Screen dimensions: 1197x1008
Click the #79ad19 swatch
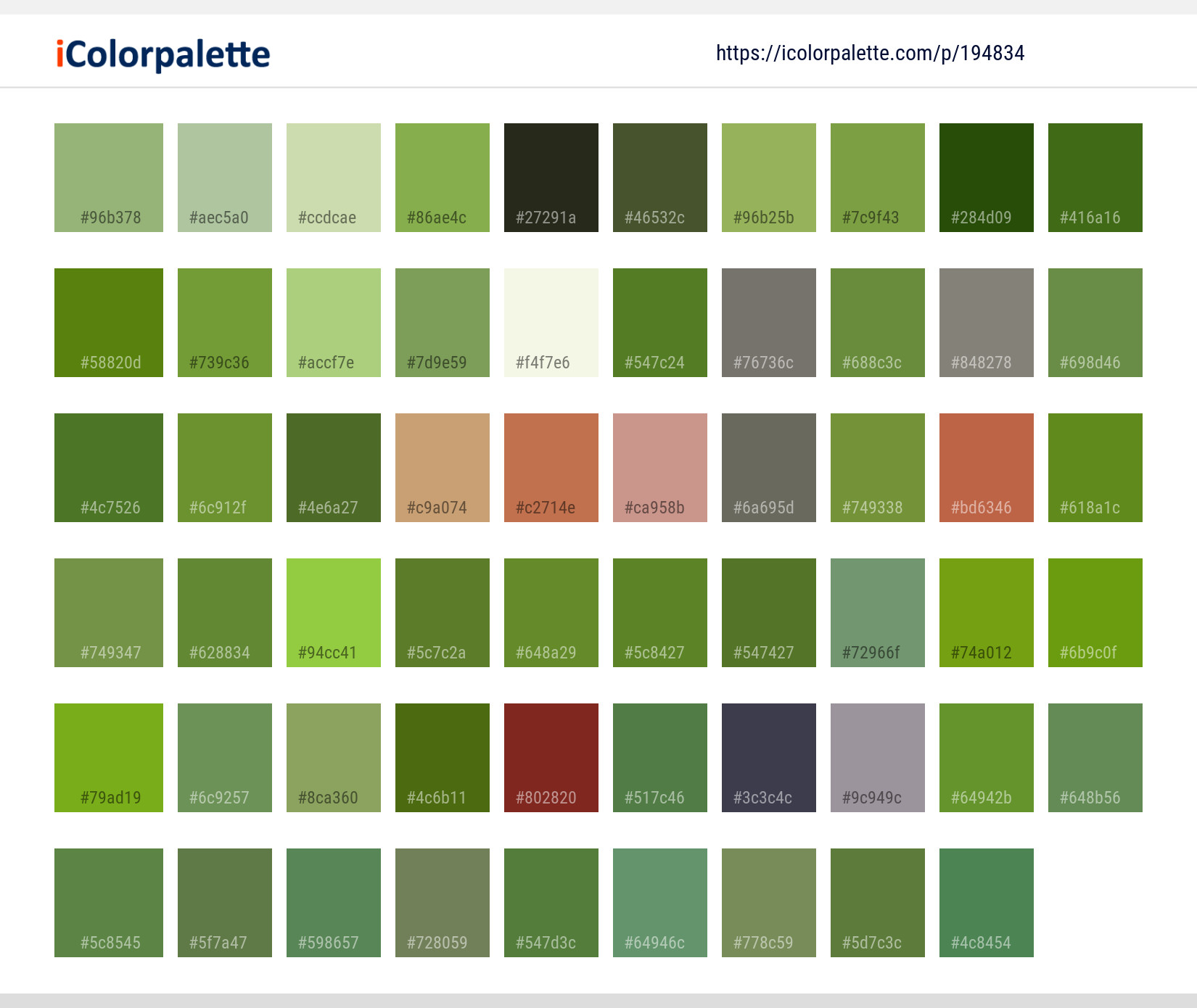coord(109,758)
